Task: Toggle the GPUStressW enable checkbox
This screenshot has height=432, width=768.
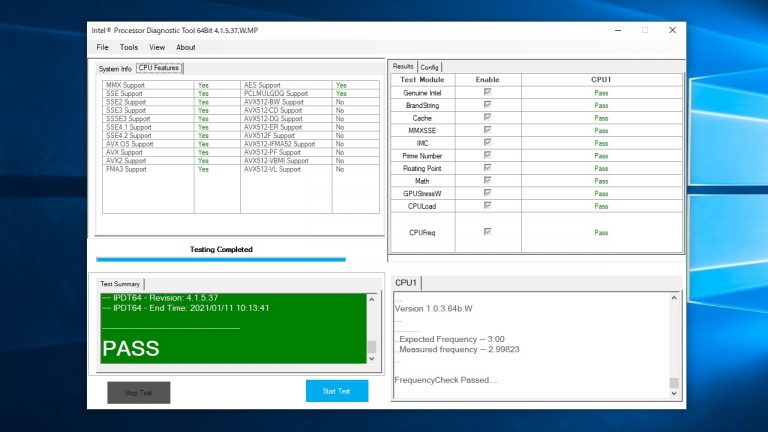Action: coord(487,193)
